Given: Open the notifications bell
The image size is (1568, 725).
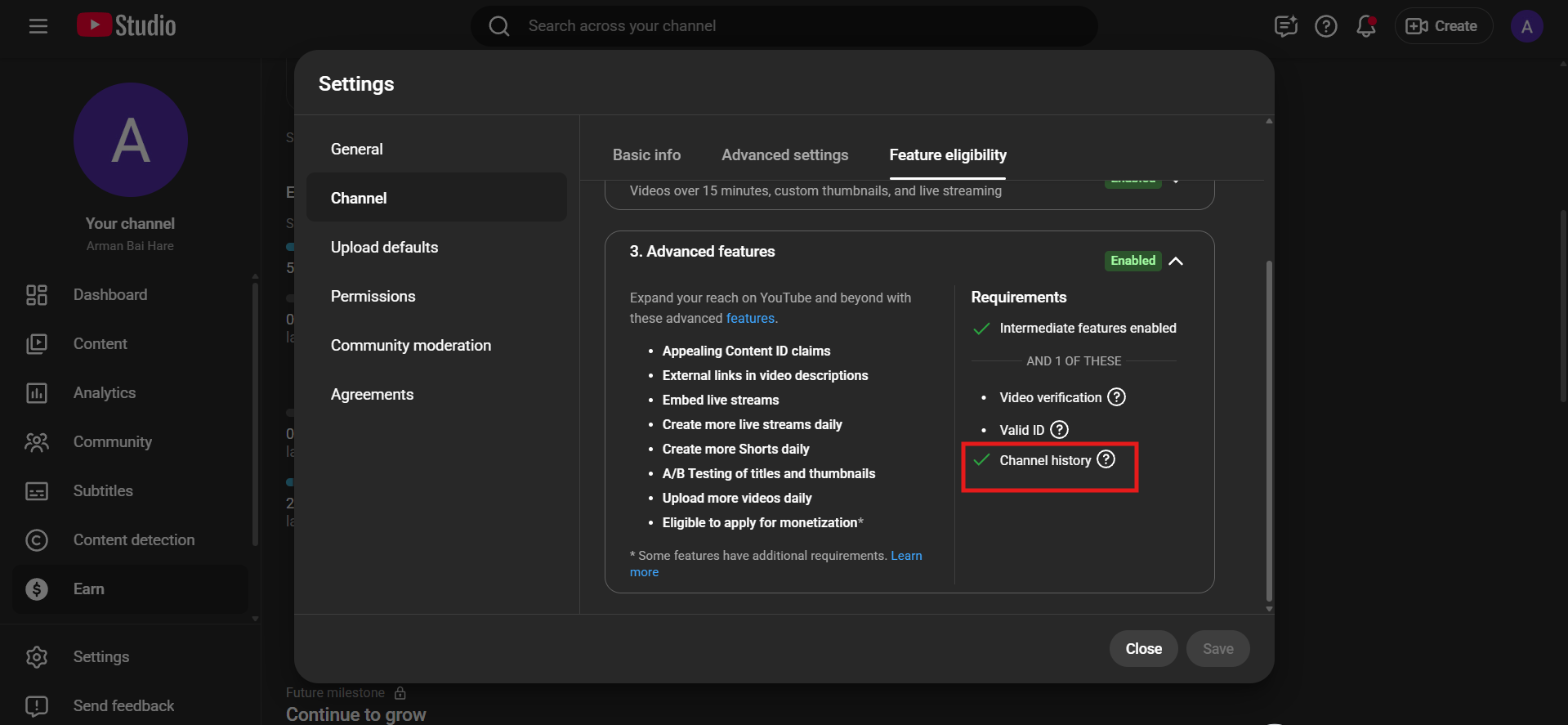Looking at the screenshot, I should (1365, 26).
